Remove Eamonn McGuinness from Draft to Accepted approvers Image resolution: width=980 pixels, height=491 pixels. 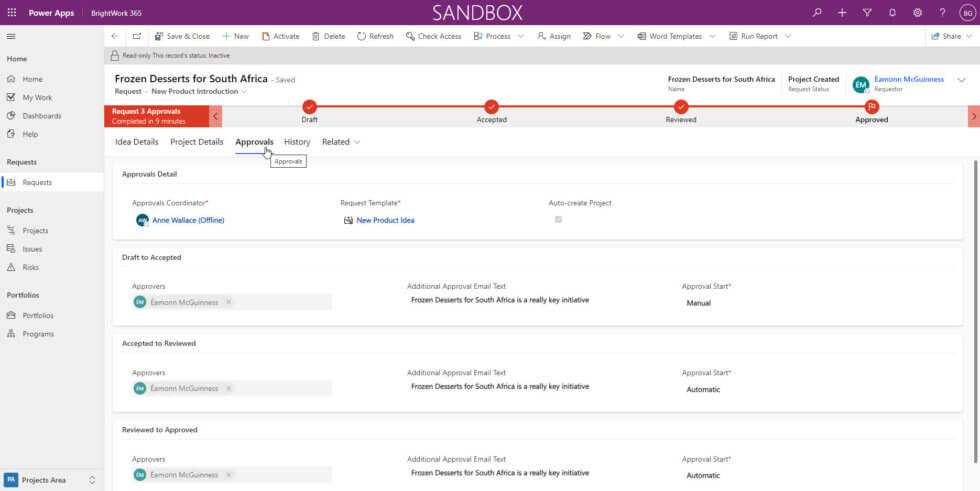point(228,302)
